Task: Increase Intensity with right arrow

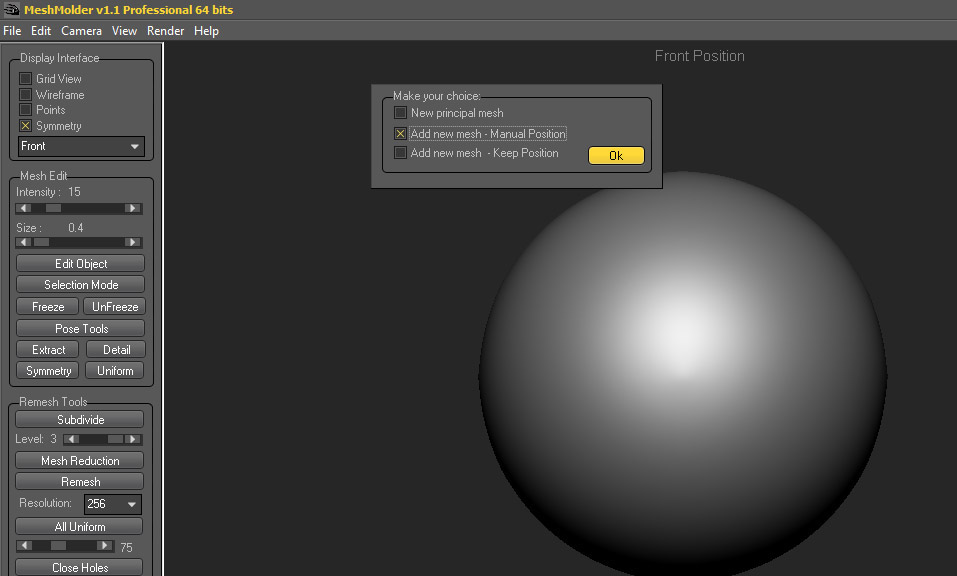Action: (x=132, y=208)
